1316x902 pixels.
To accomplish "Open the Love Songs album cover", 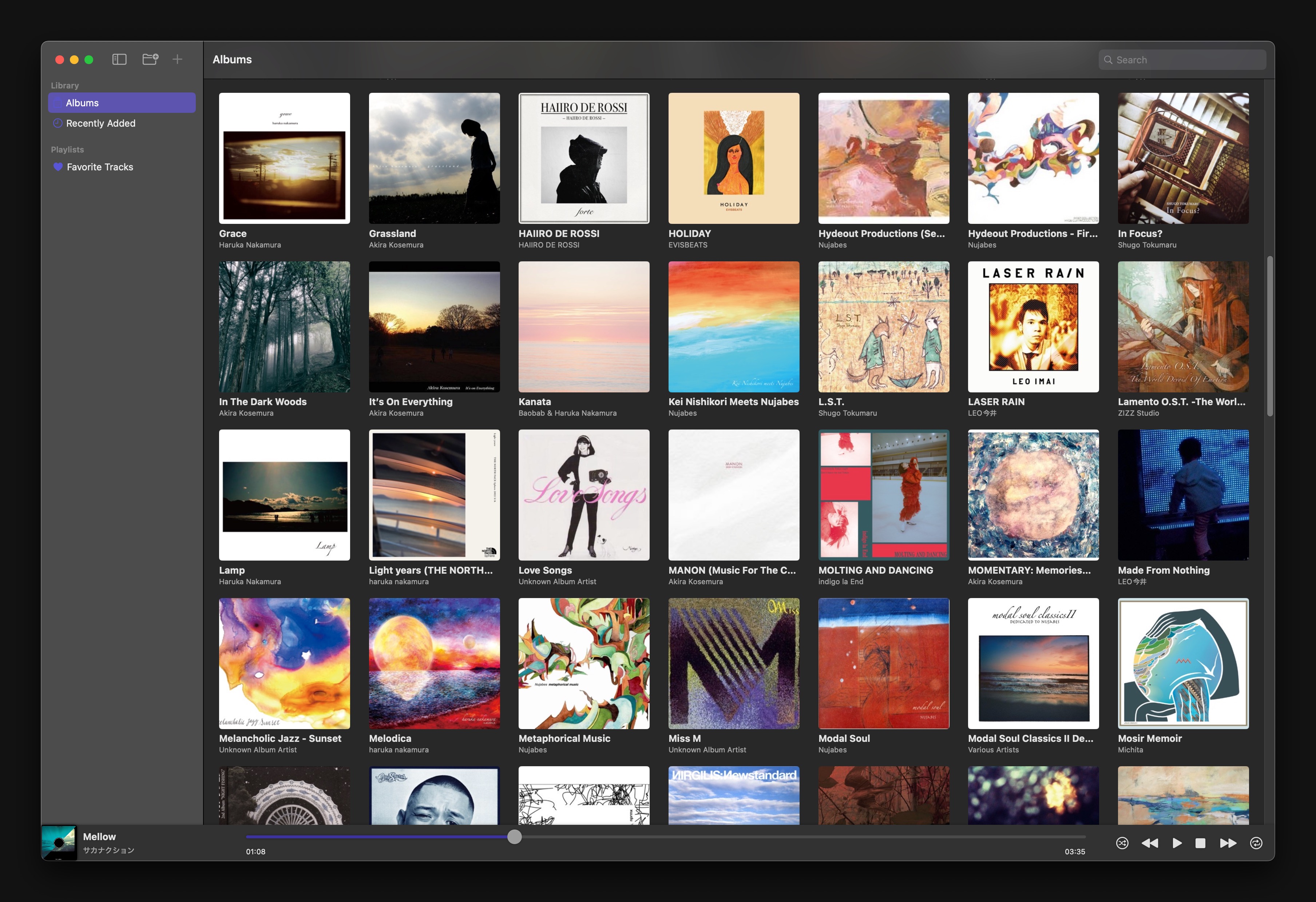I will click(x=584, y=495).
